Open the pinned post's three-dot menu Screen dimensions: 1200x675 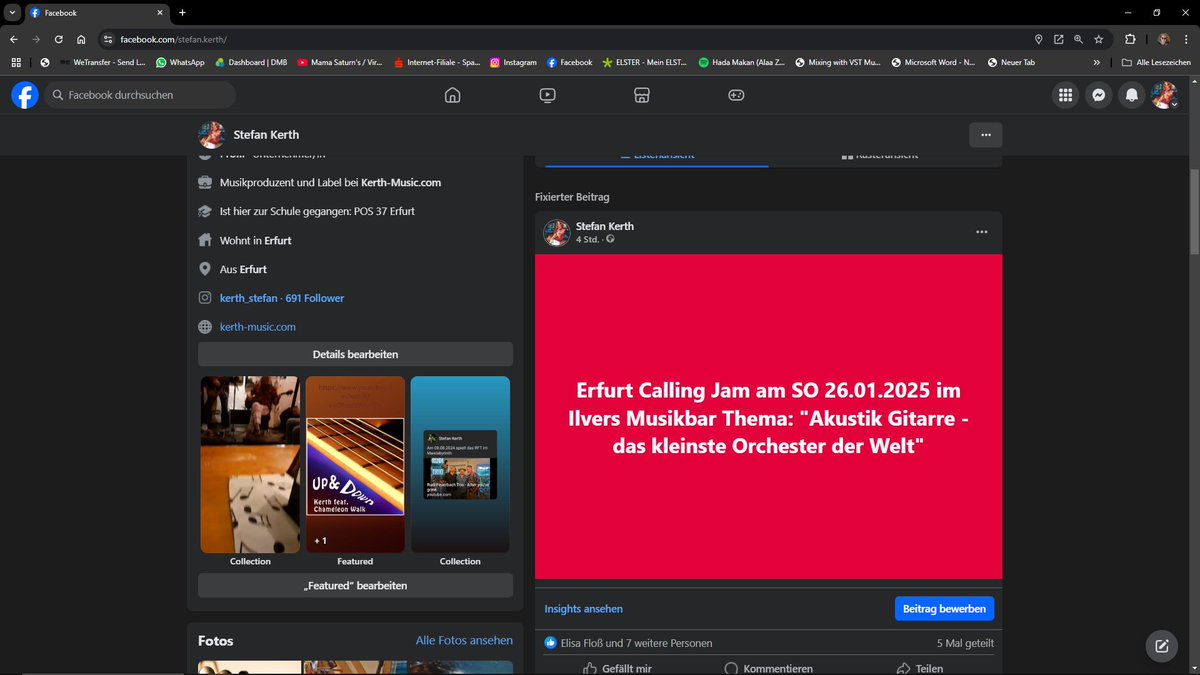point(982,232)
